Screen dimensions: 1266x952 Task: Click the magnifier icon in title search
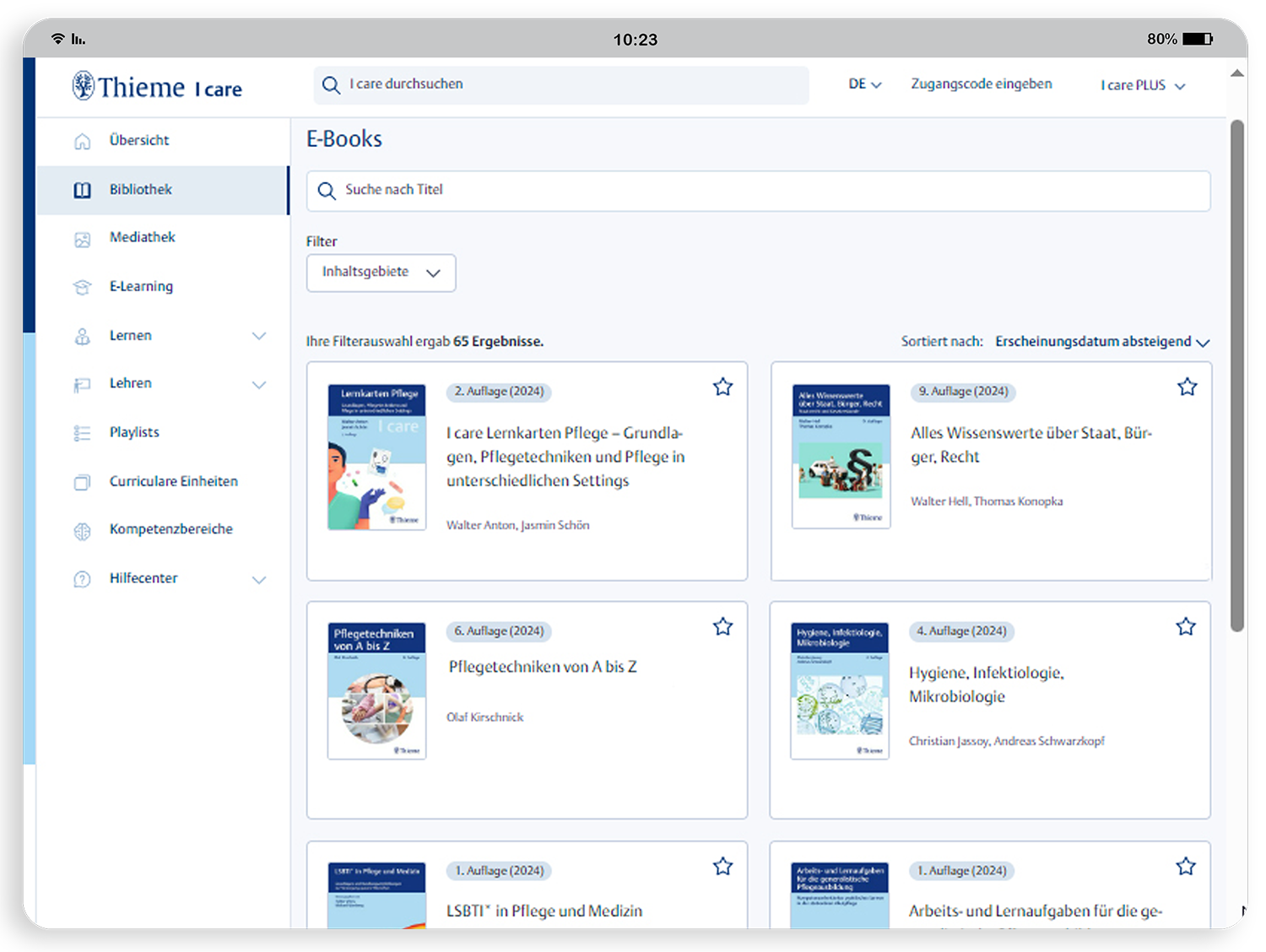327,191
